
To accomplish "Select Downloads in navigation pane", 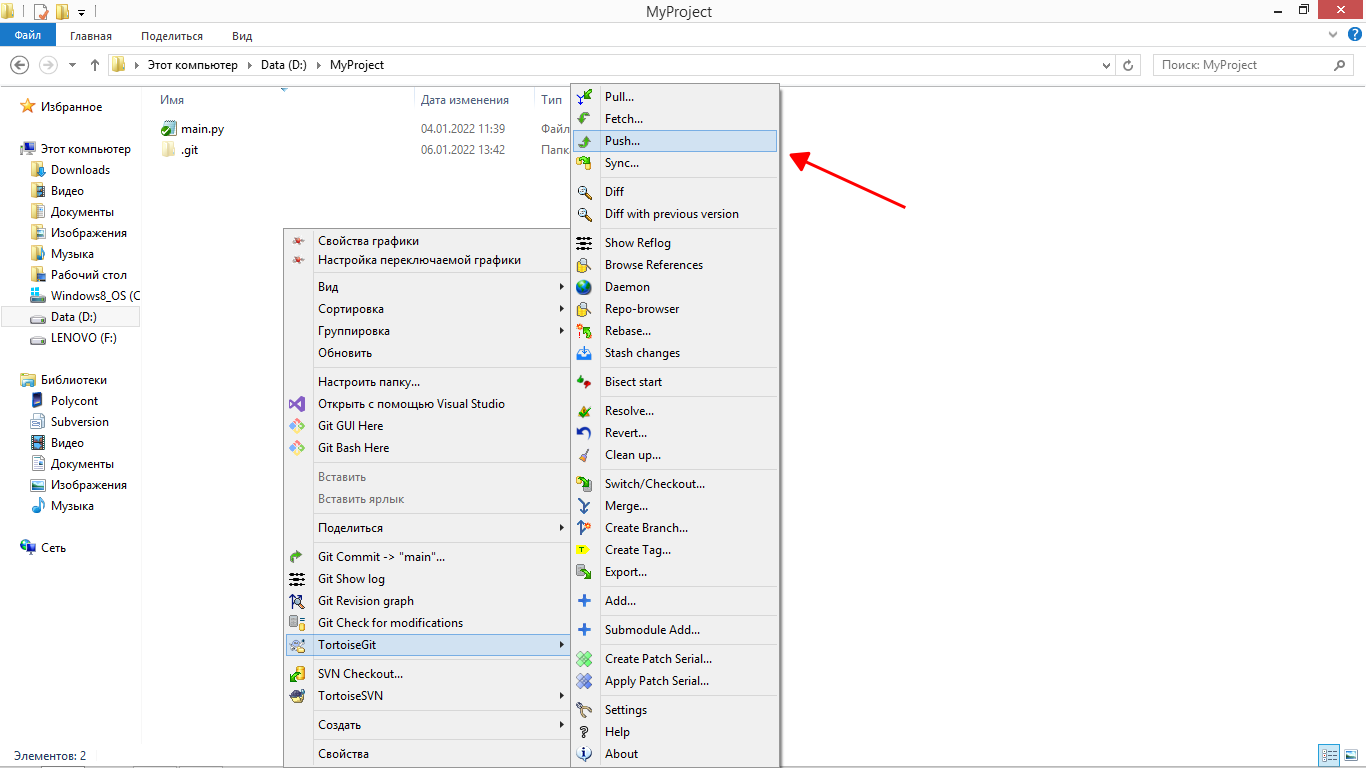I will pyautogui.click(x=81, y=170).
